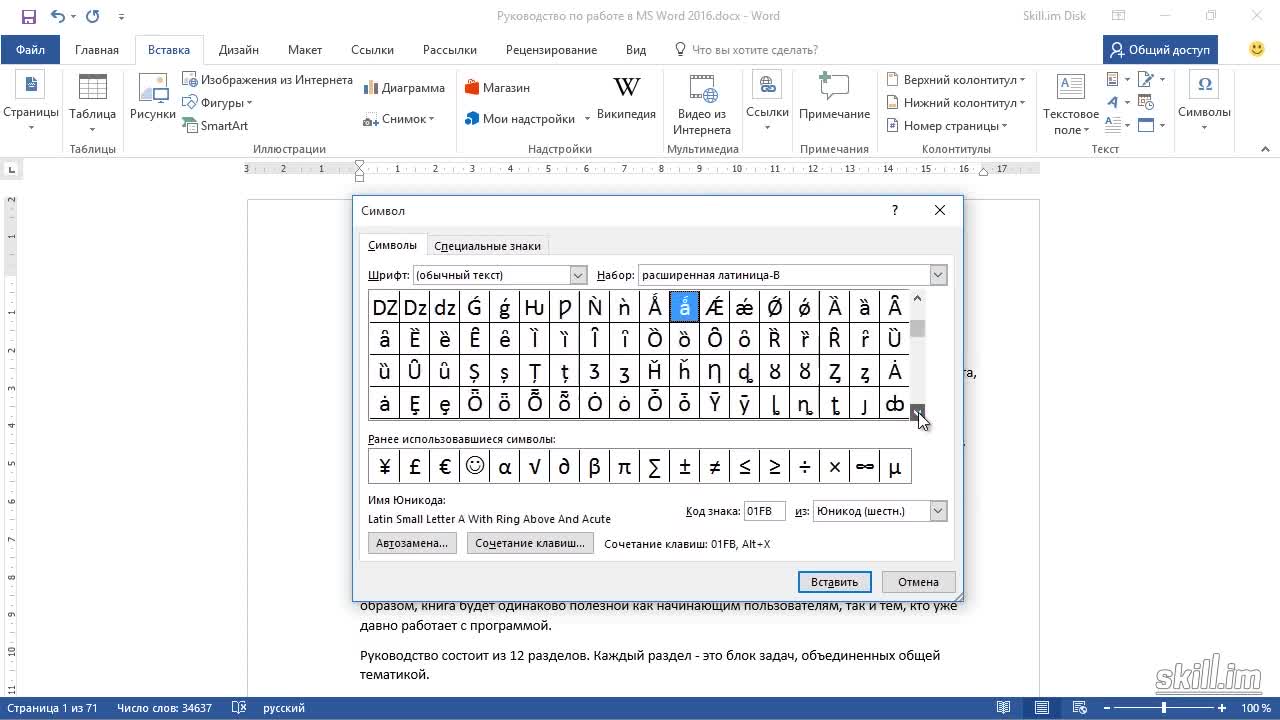Insert date and time icon
This screenshot has width=1280, height=720.
click(x=1146, y=103)
